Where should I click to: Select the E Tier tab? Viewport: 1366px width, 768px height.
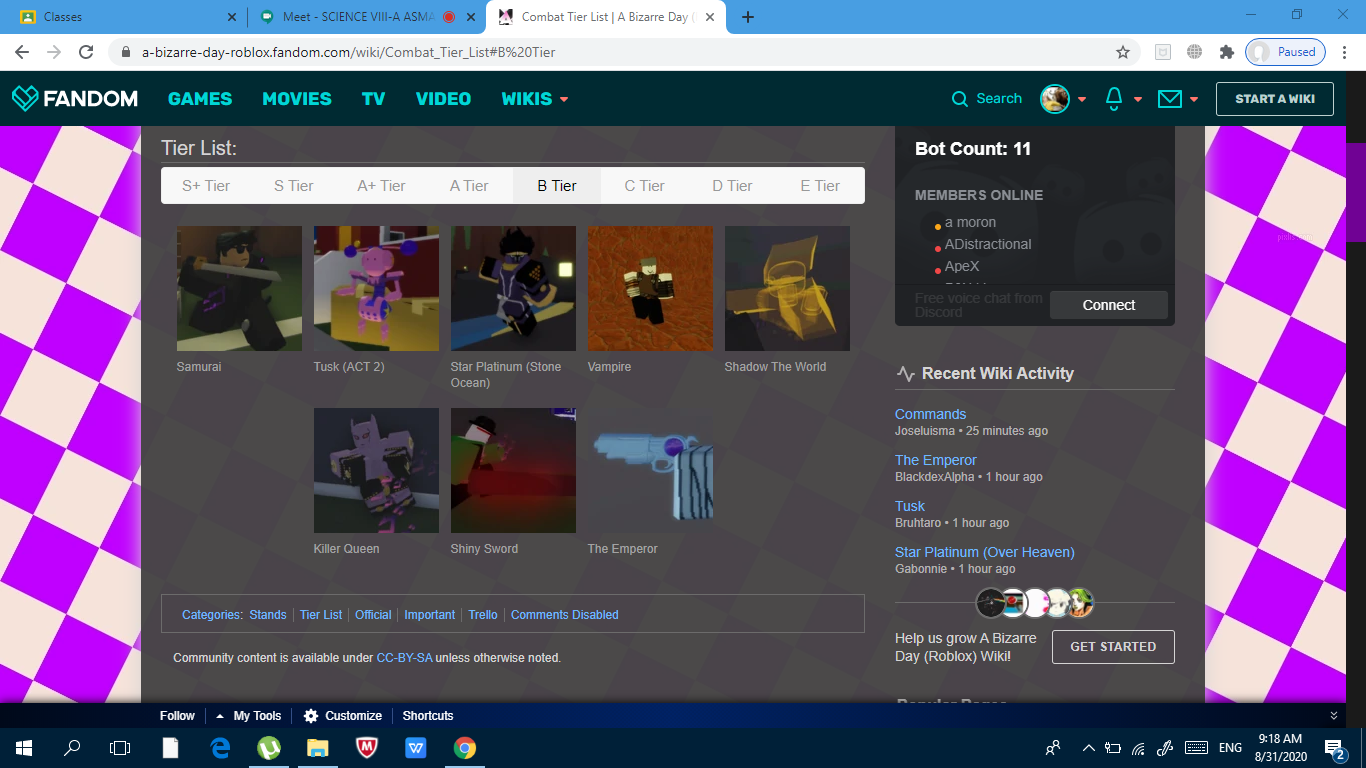[x=820, y=186]
